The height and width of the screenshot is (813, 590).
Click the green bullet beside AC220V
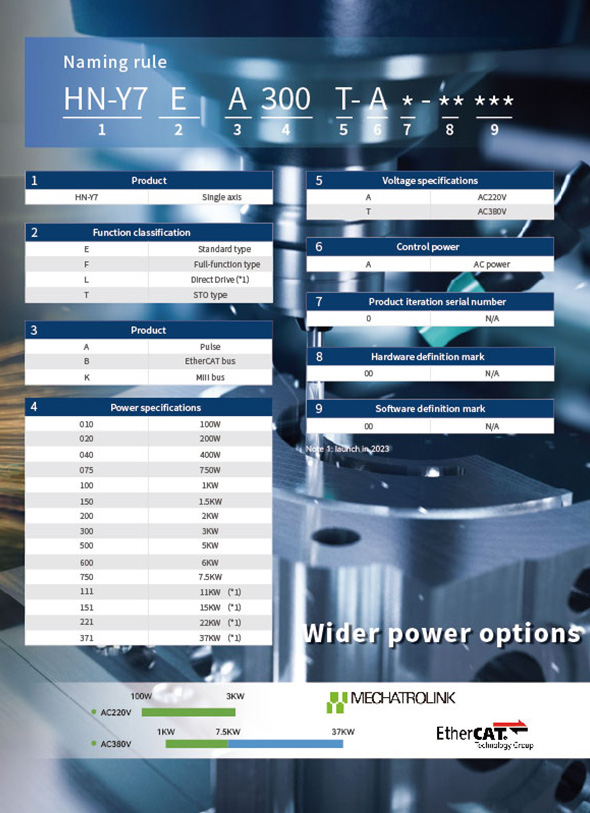click(x=94, y=712)
